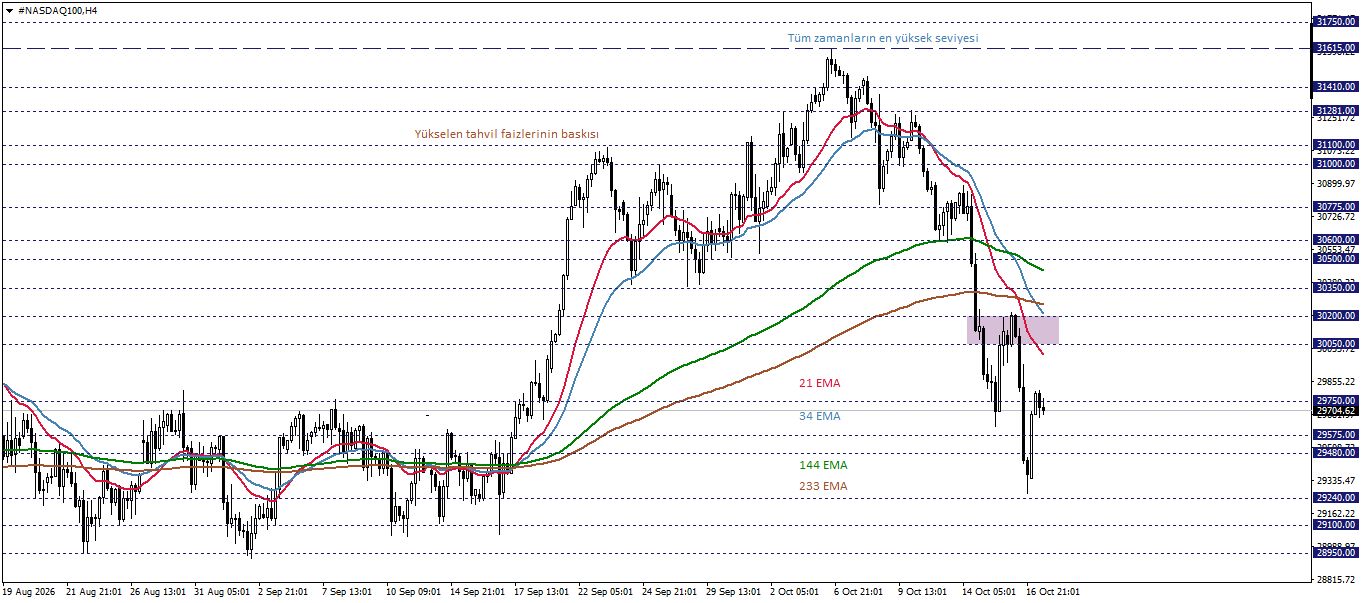Click the "Tüm zamanların en yüksek seviyesi" annotation
This screenshot has width=1362, height=603.
pos(883,38)
